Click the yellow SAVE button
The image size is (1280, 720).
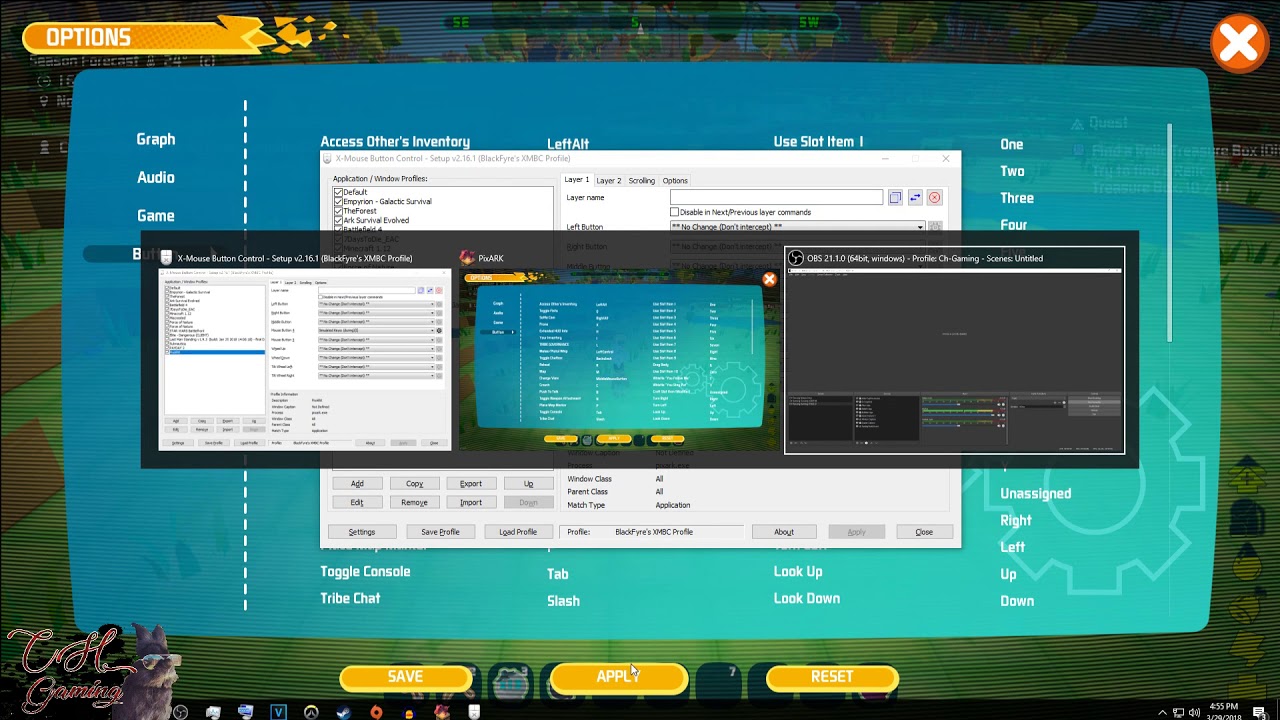405,677
